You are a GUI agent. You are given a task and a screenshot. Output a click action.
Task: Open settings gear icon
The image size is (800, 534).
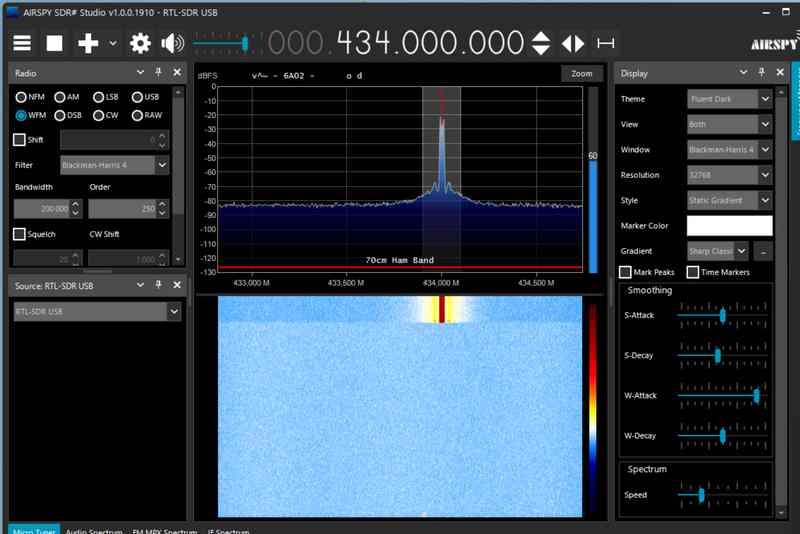click(140, 43)
